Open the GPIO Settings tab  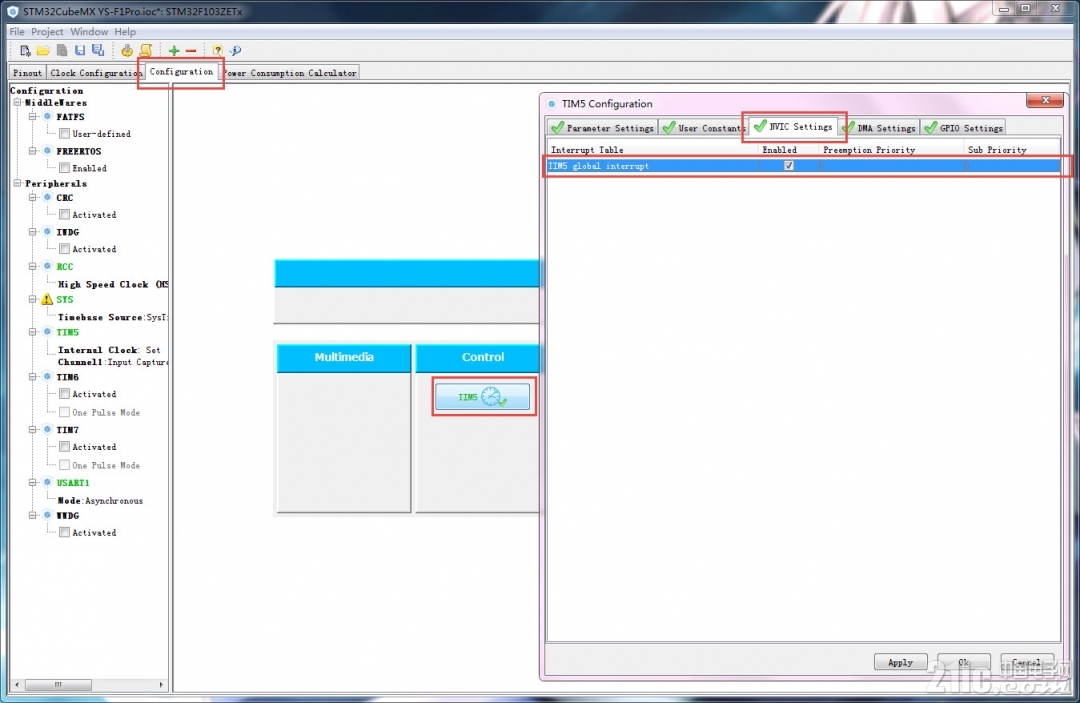pyautogui.click(x=964, y=128)
